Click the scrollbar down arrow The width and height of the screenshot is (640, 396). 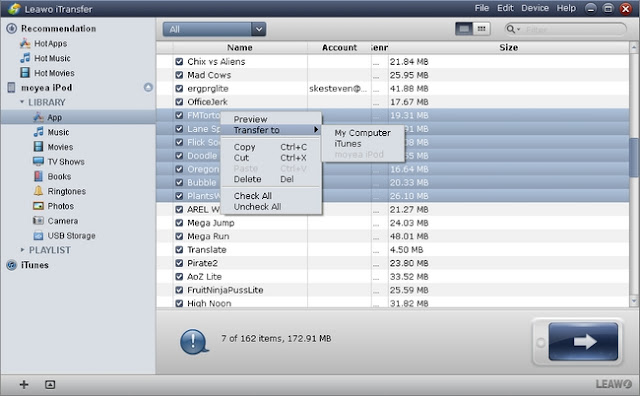[x=633, y=301]
